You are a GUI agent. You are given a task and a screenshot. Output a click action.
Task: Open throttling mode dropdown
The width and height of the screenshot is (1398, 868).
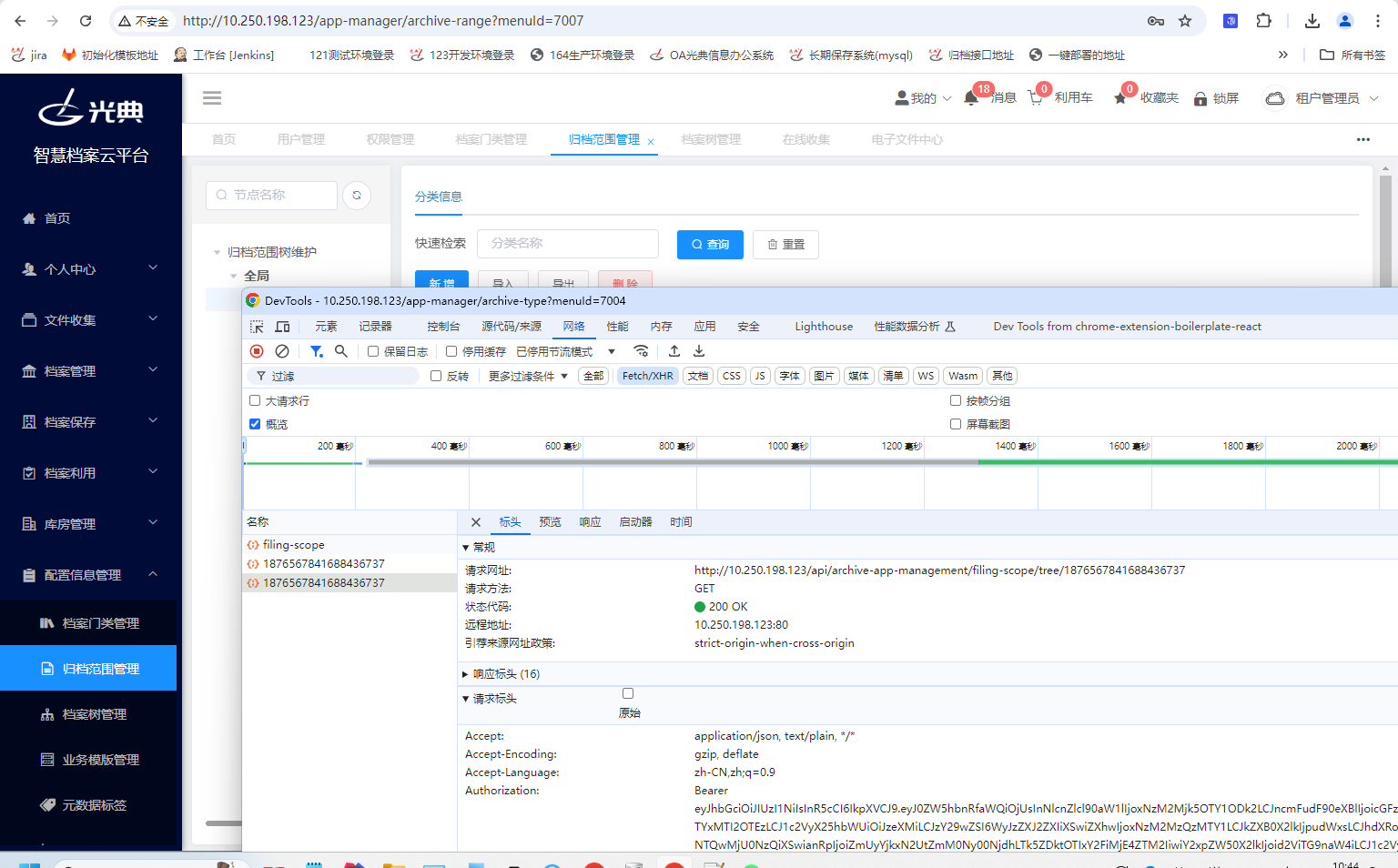click(566, 351)
